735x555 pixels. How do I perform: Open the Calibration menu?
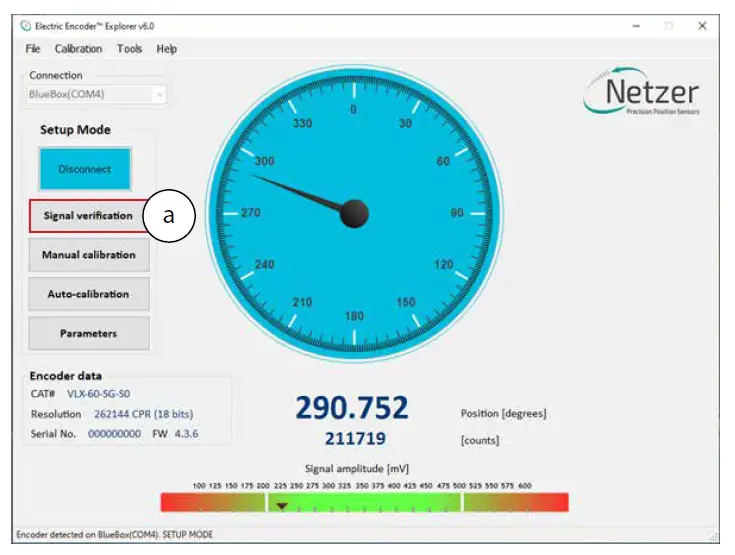coord(78,49)
